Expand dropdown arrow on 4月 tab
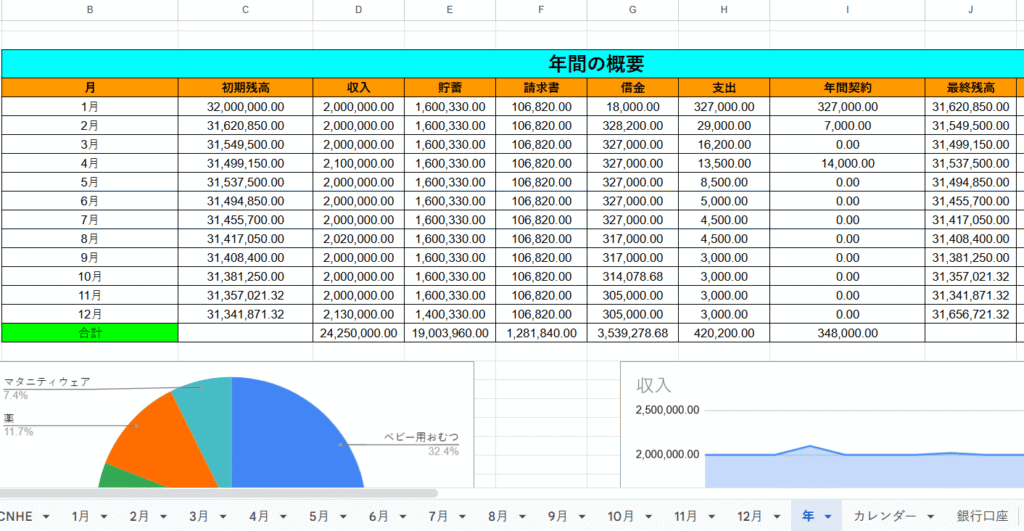 pyautogui.click(x=283, y=517)
